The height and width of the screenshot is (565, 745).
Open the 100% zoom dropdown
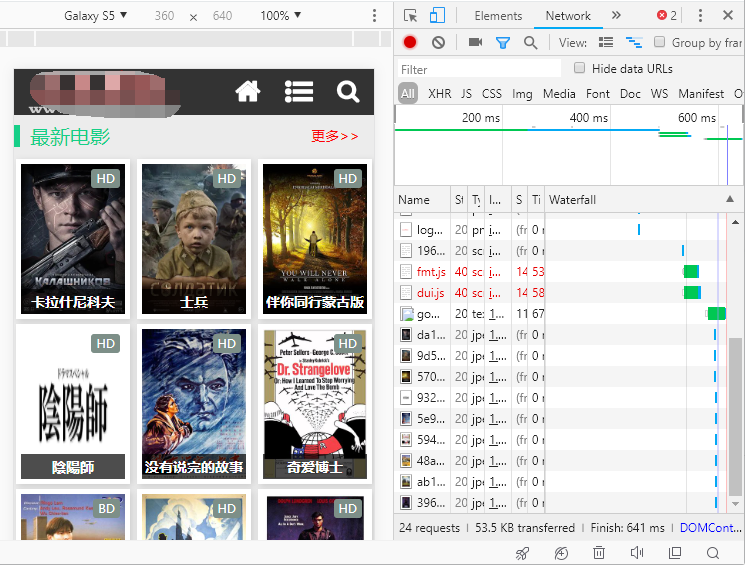click(280, 16)
